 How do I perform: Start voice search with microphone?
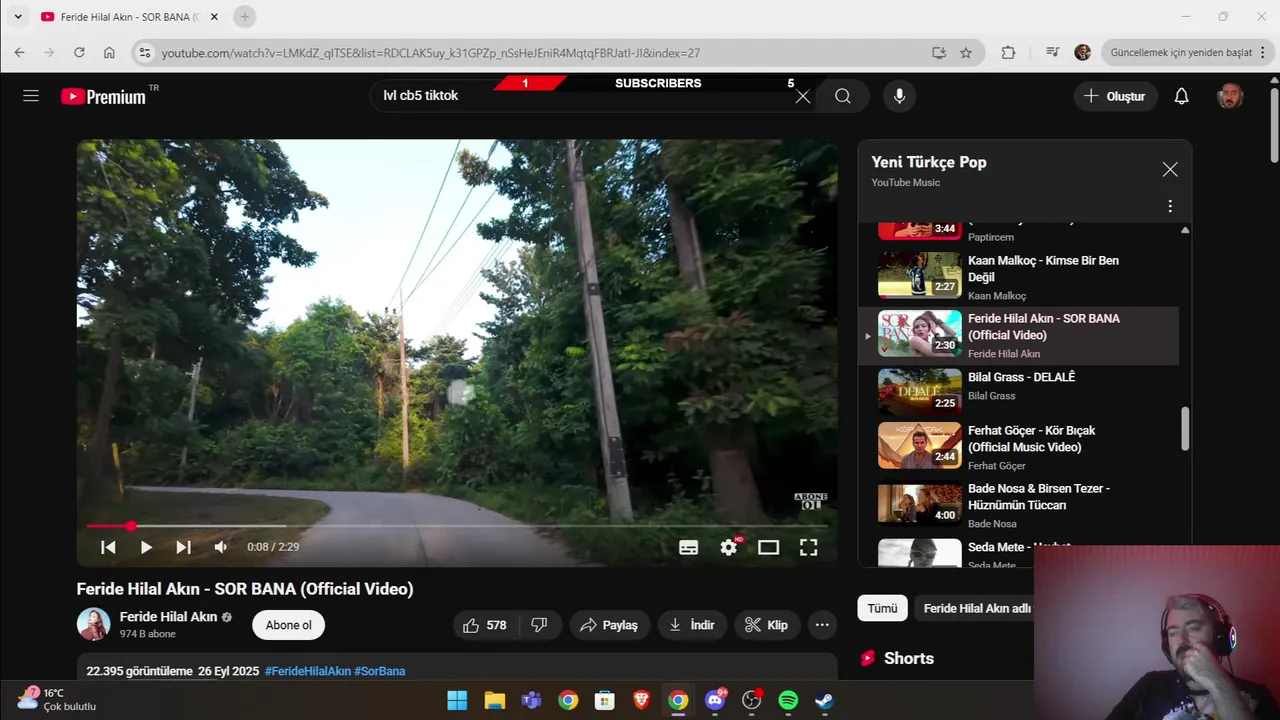coord(899,96)
